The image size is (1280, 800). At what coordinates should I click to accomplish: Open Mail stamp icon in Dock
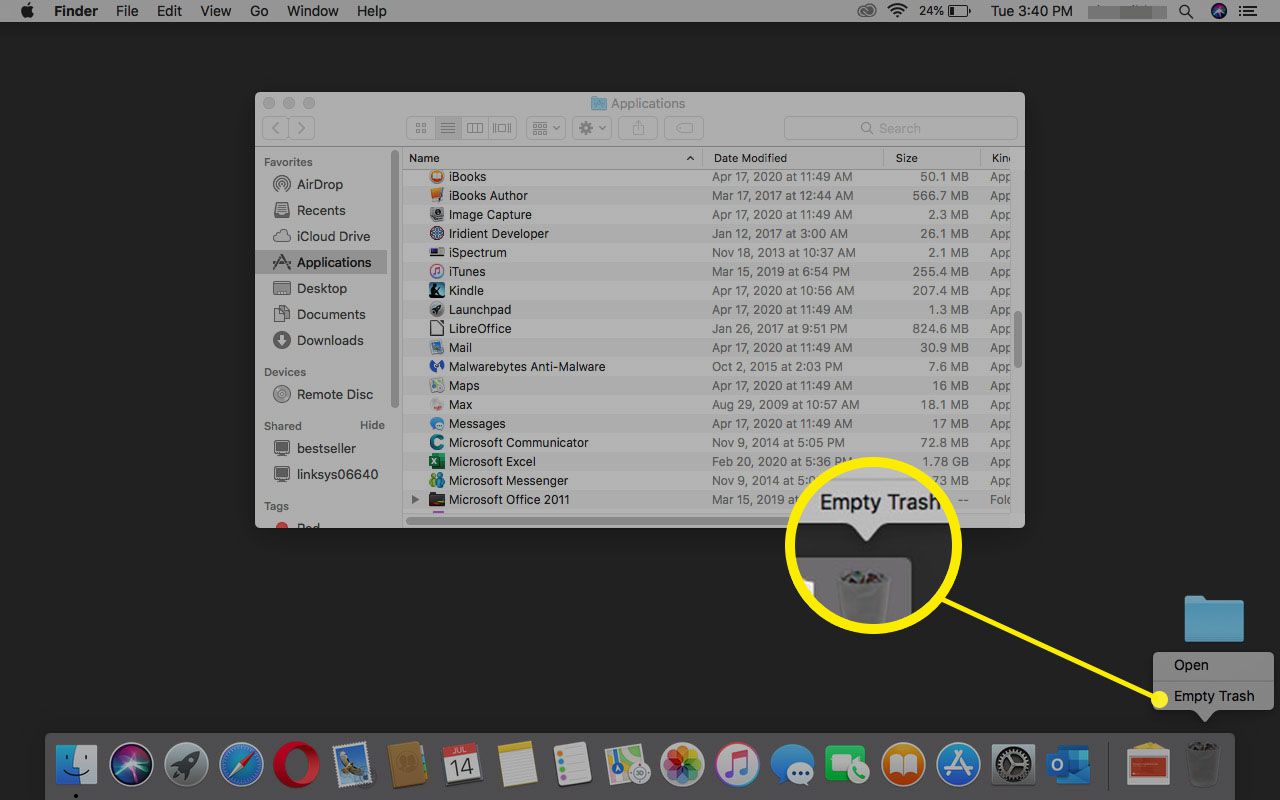[351, 765]
